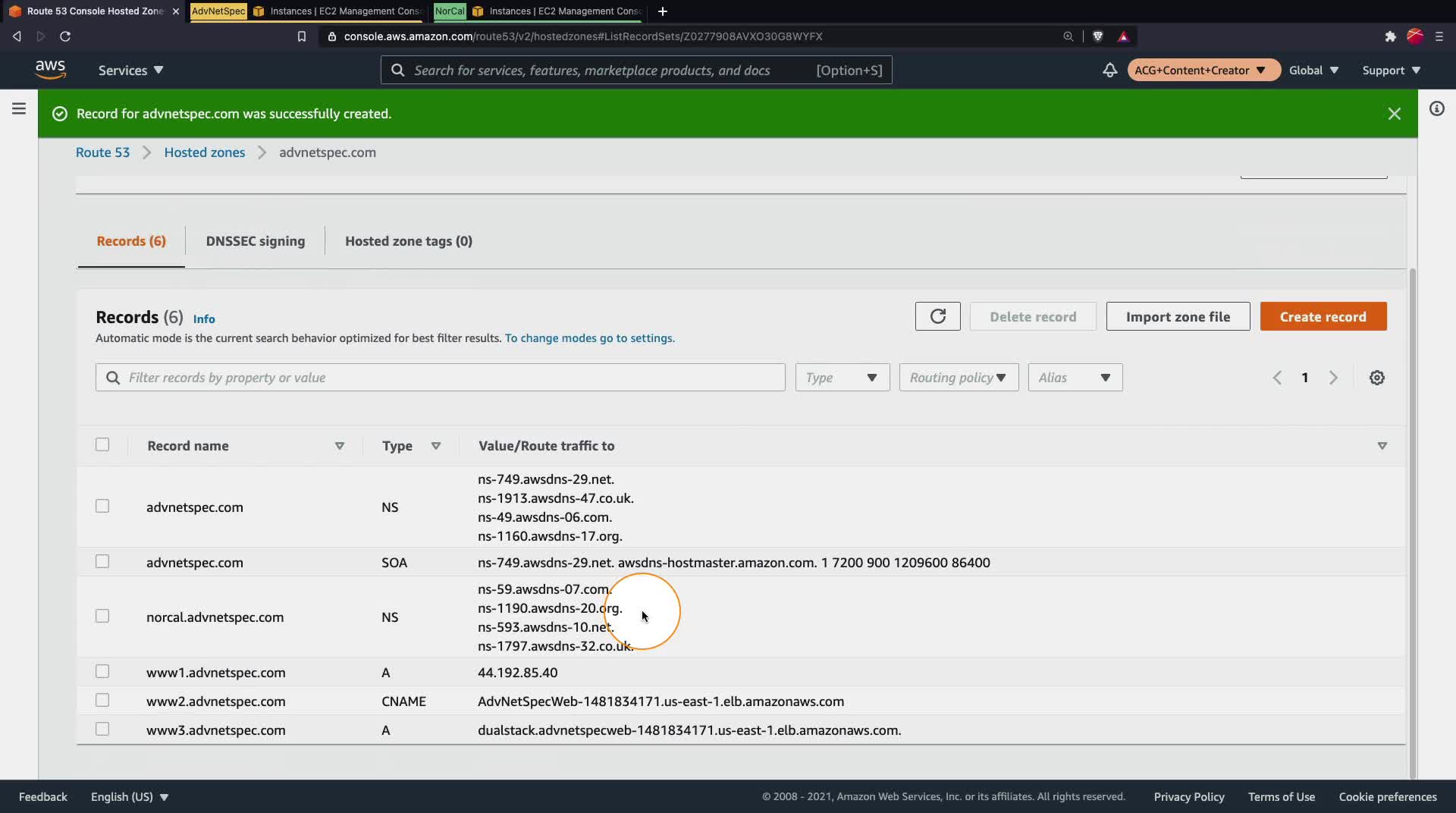Open the Records Info link
Image resolution: width=1456 pixels, height=813 pixels.
coord(204,319)
